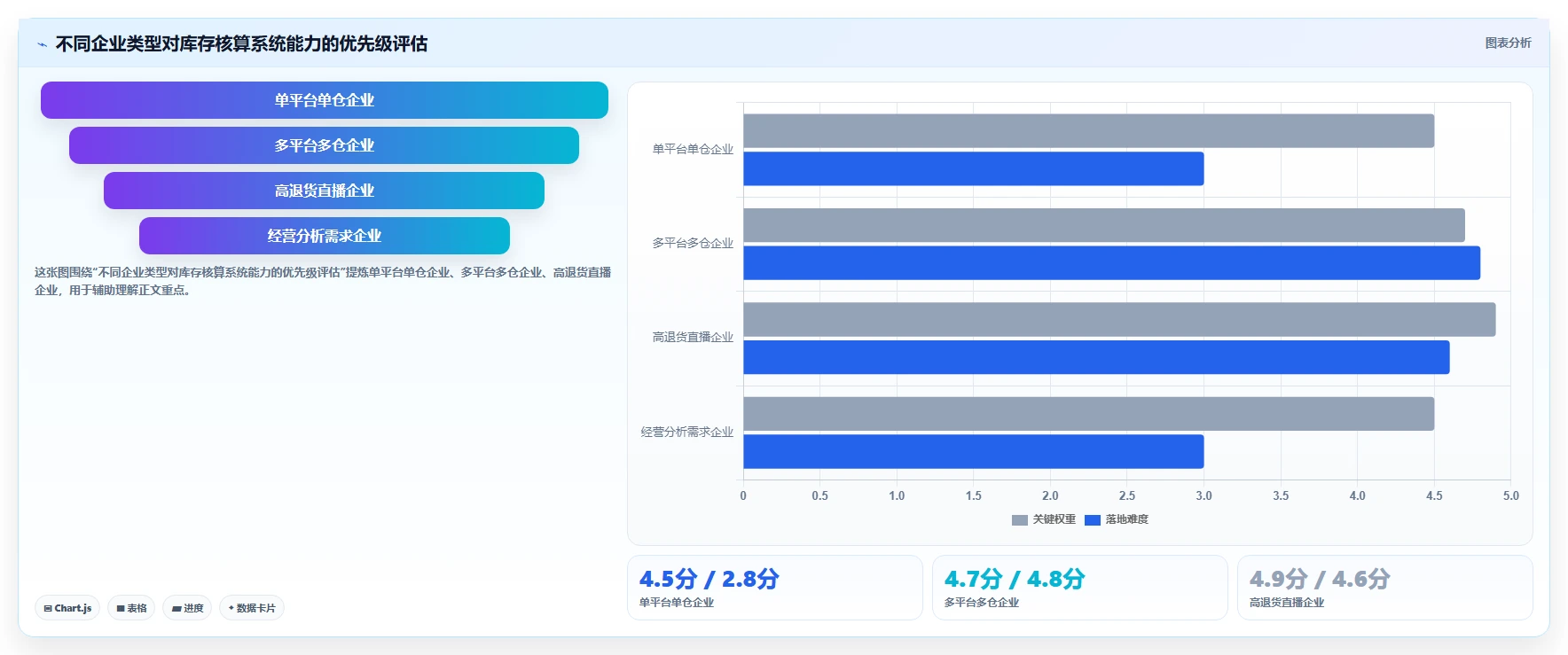Screen dimensions: 1568x655
Task: Click the x-axis tick 5.0
Action: tap(1510, 496)
